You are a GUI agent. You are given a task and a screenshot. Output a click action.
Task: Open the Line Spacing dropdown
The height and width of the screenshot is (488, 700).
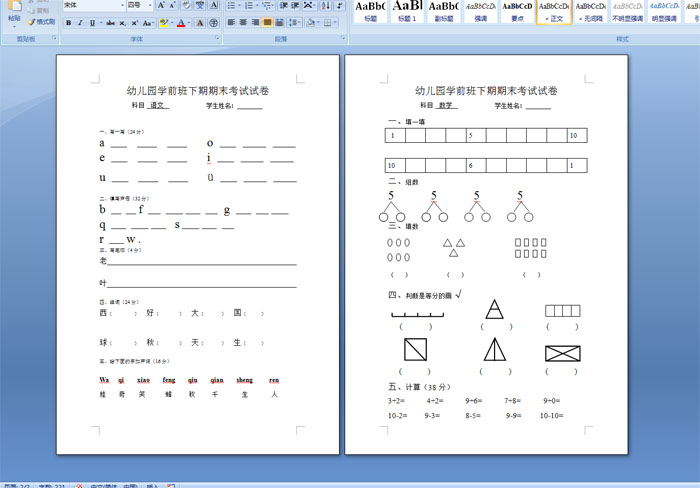pyautogui.click(x=295, y=23)
